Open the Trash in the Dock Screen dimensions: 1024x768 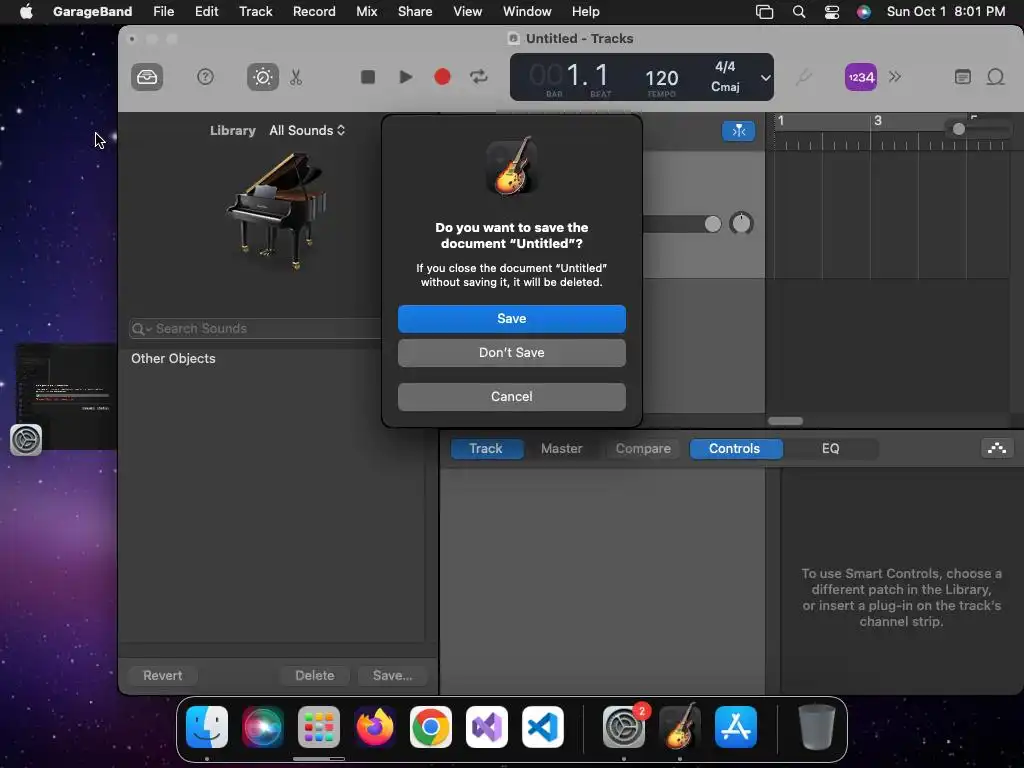[x=816, y=727]
